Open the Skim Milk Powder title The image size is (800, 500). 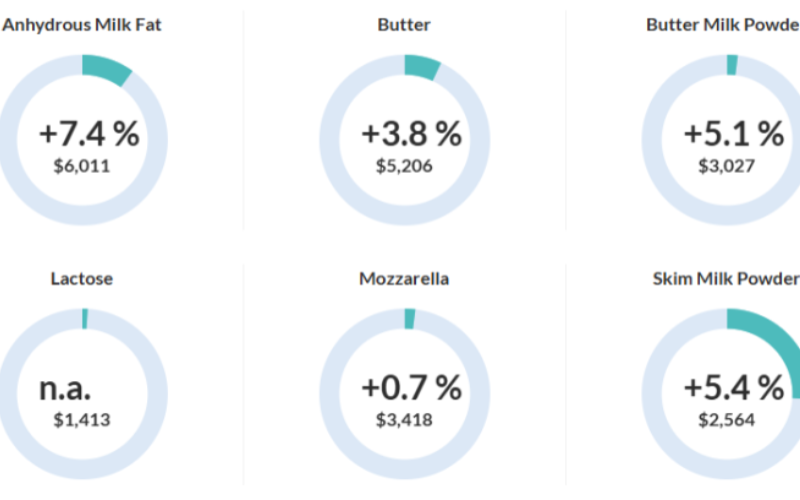tap(726, 279)
